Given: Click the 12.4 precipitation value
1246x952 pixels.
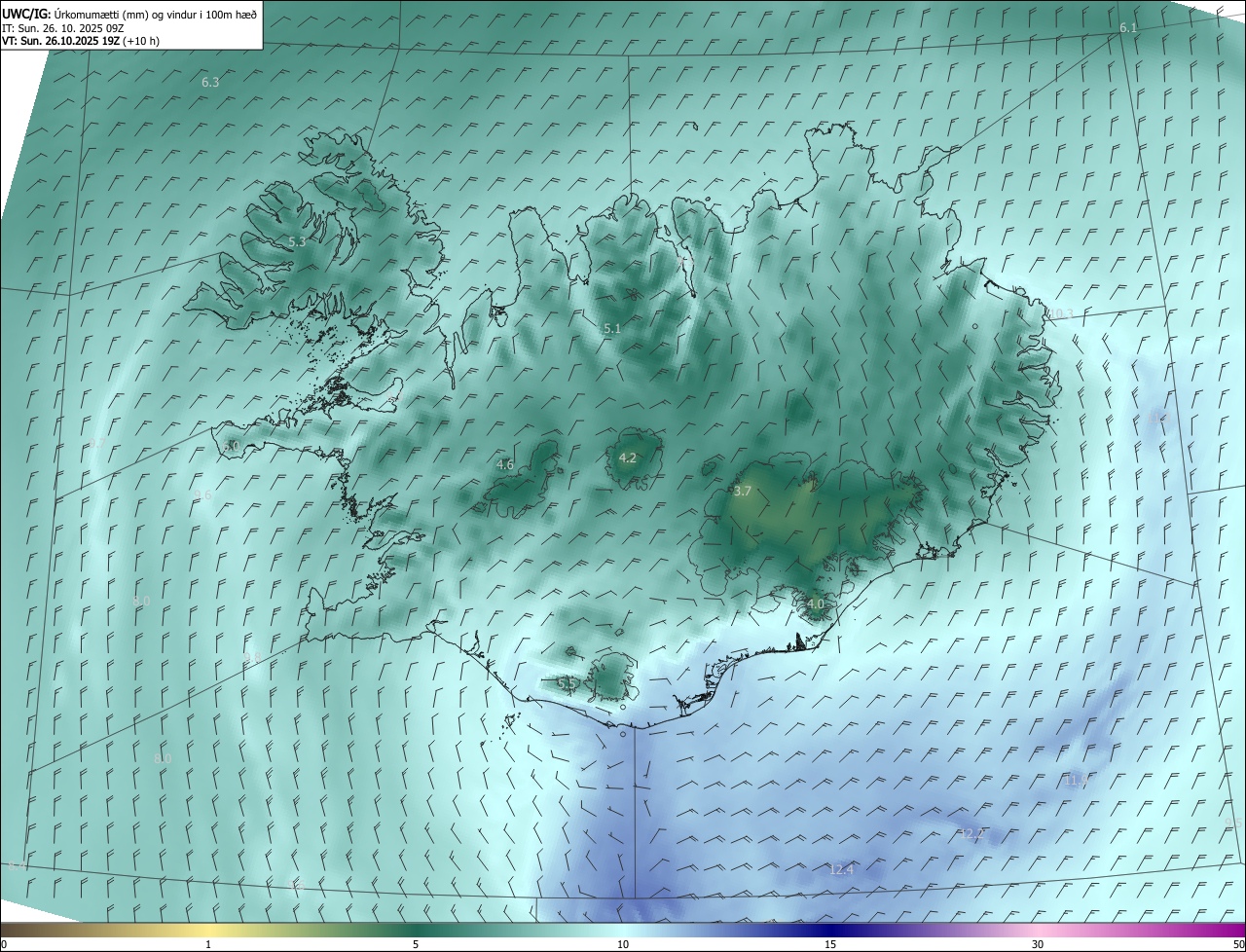Looking at the screenshot, I should (841, 870).
